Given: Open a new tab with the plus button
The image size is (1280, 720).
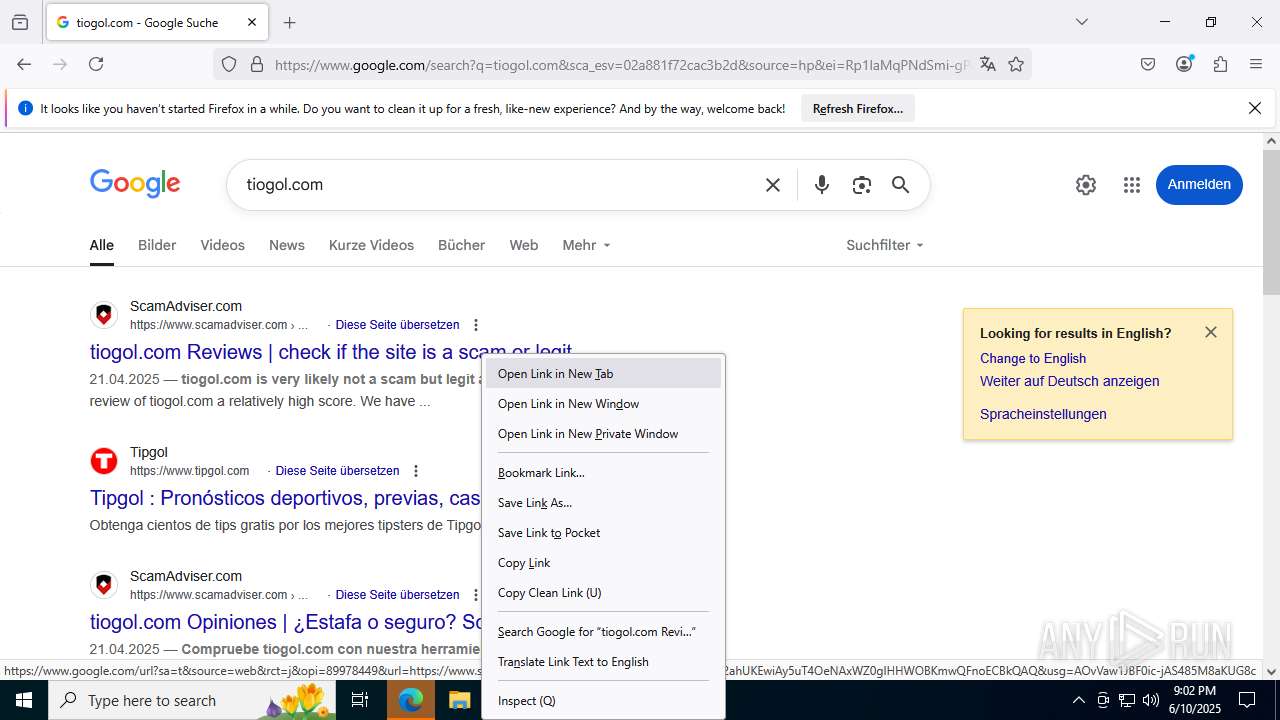Looking at the screenshot, I should tap(290, 22).
